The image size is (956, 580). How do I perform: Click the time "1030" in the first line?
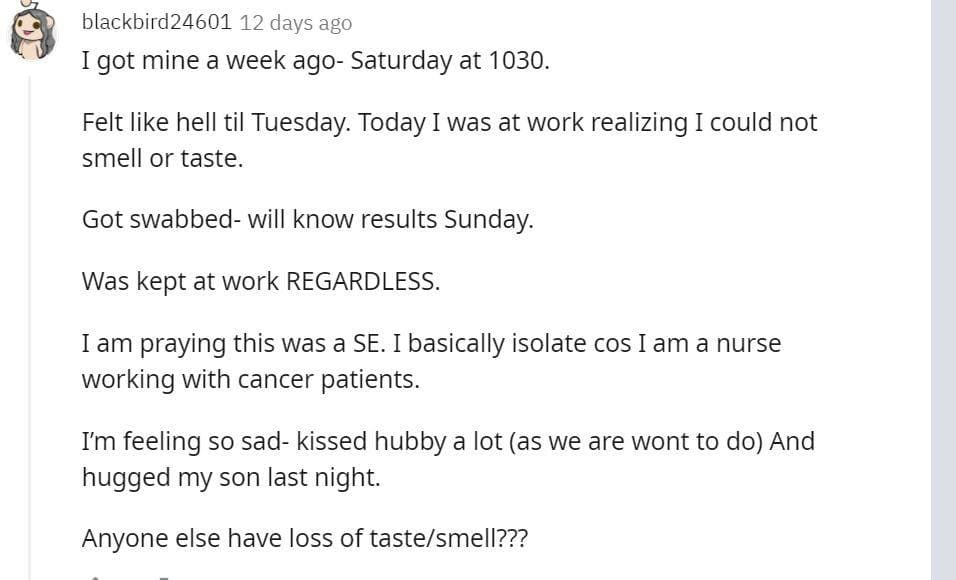click(517, 60)
